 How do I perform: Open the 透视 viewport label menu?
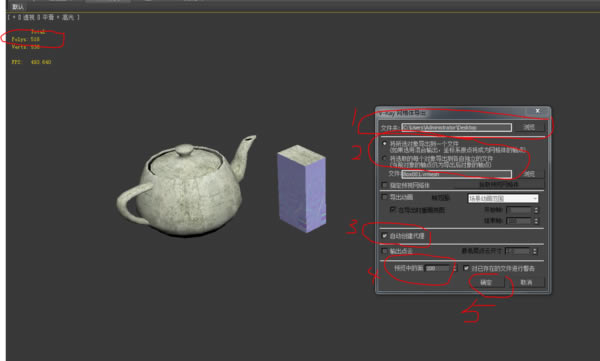coord(29,17)
